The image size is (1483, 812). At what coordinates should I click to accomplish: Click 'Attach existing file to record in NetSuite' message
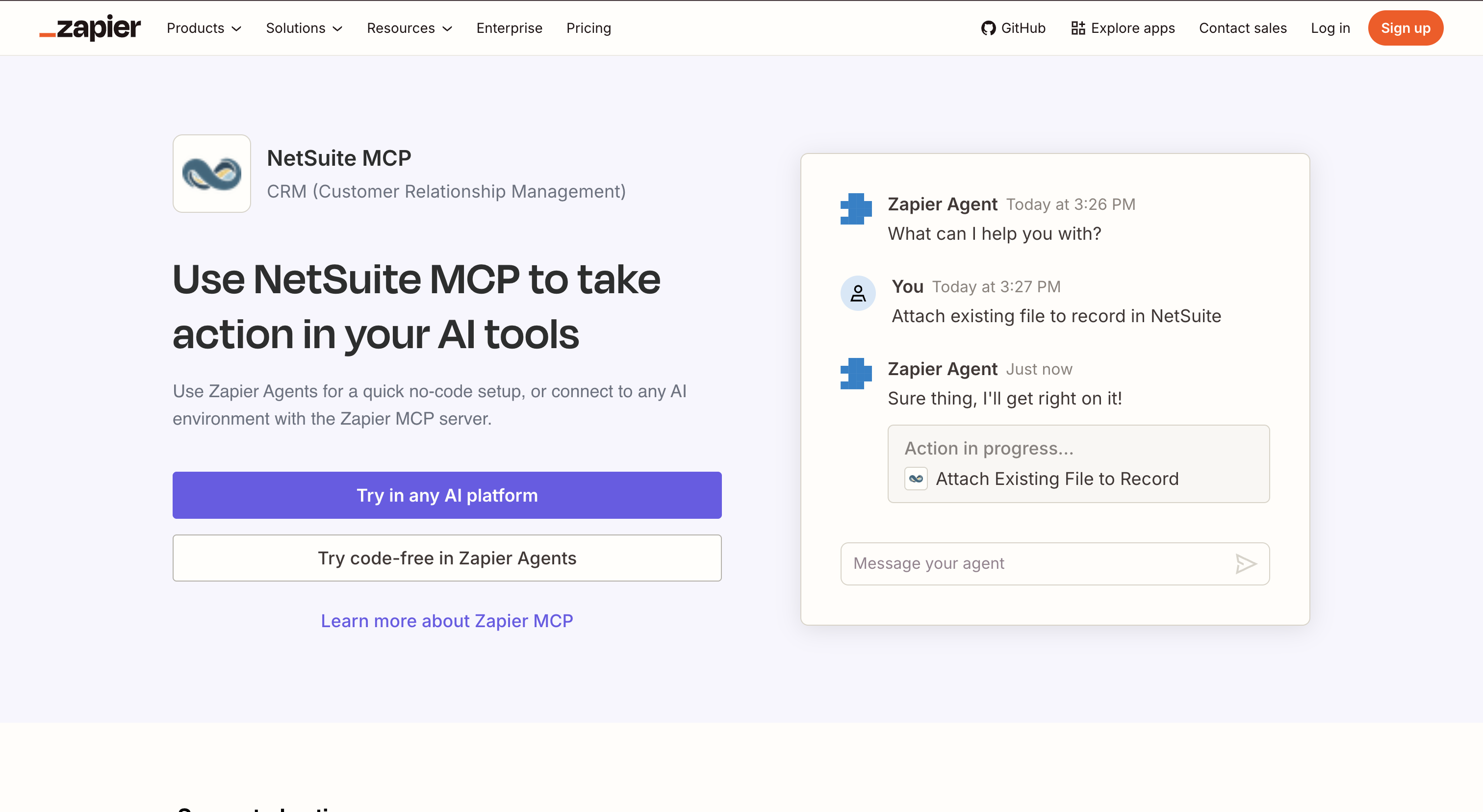(1056, 316)
